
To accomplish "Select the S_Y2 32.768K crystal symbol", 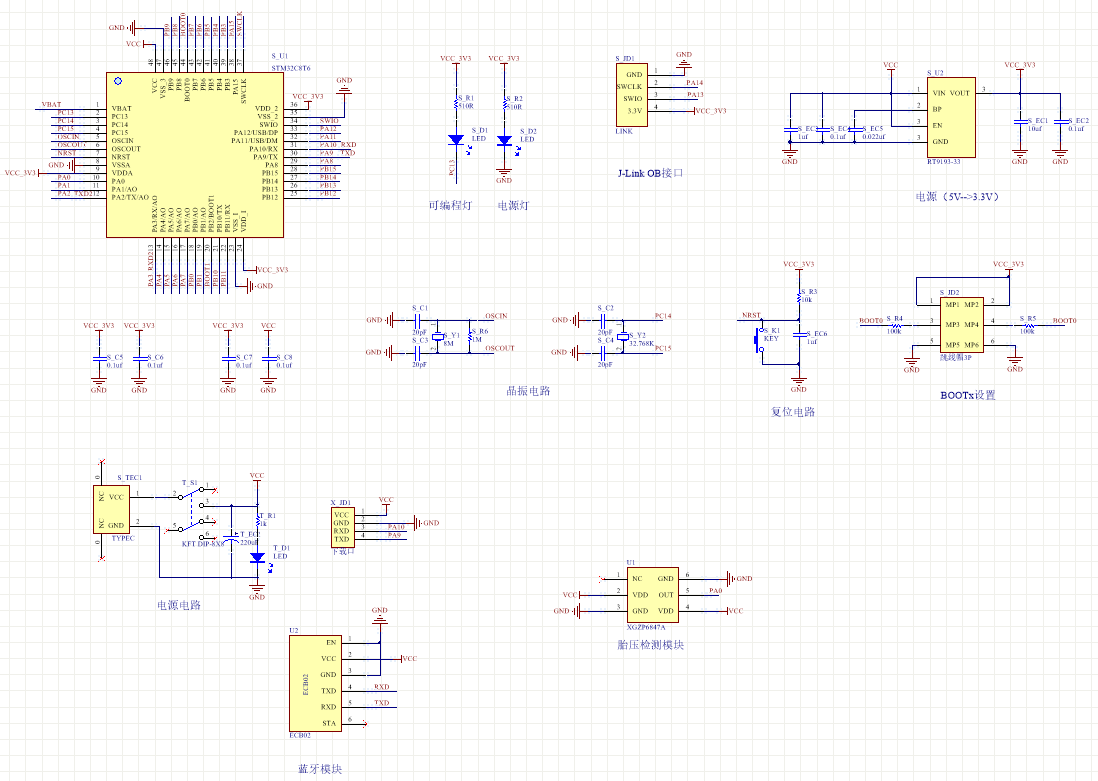I will click(x=622, y=336).
